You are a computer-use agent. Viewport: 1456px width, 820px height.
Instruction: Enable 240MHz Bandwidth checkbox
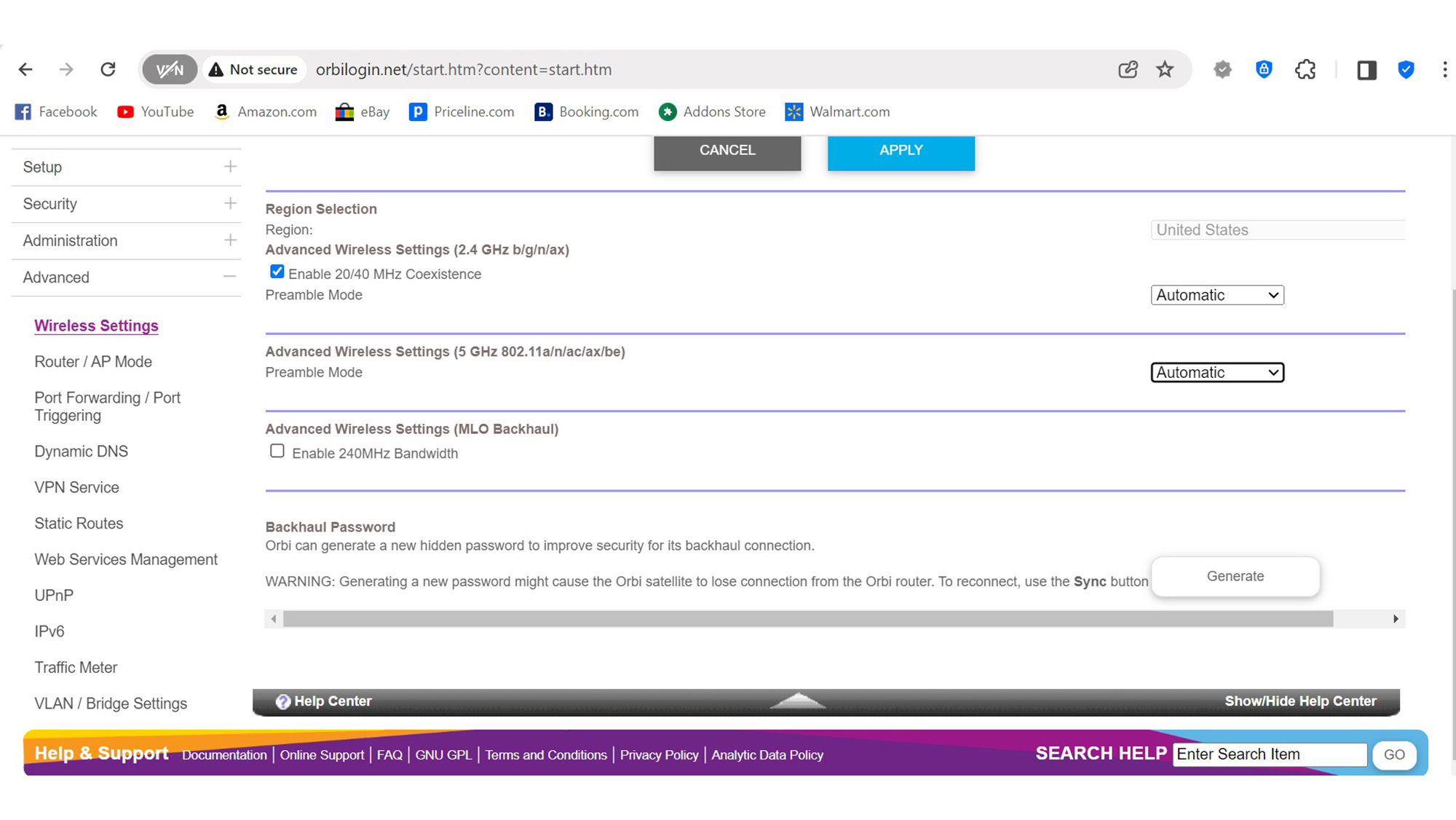click(x=277, y=452)
